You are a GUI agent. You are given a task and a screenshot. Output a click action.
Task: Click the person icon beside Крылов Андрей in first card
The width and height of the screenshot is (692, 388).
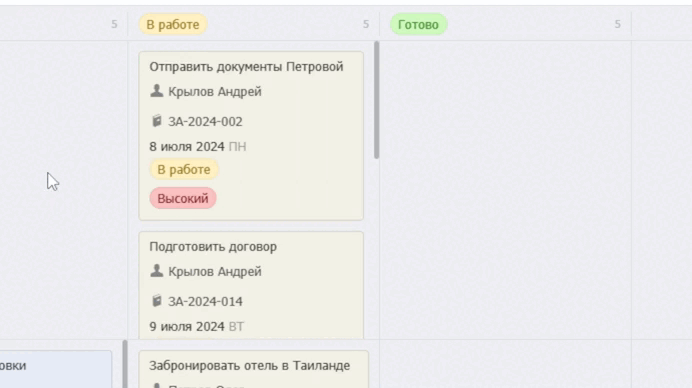click(x=157, y=91)
